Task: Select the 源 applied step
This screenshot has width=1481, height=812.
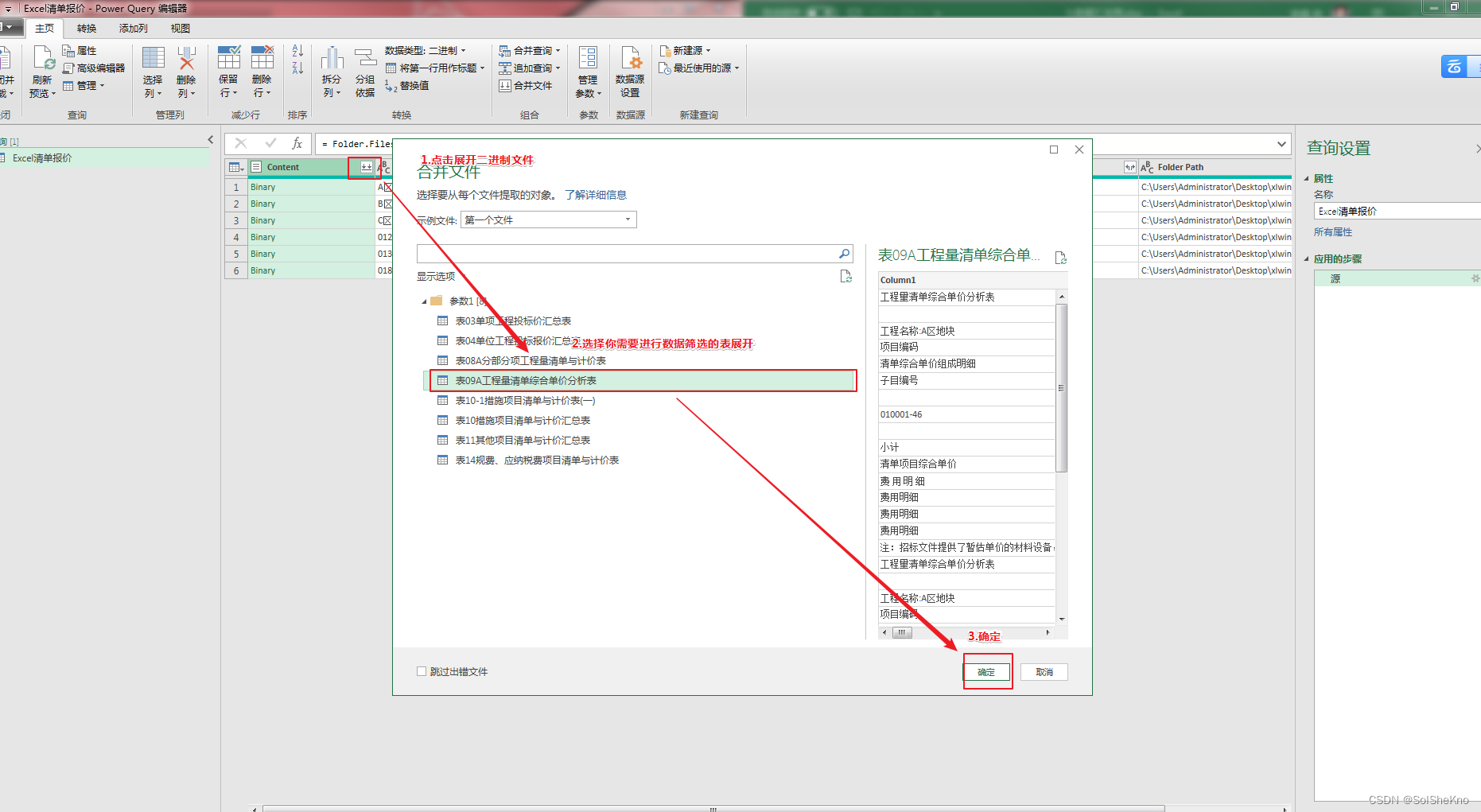Action: (1397, 279)
